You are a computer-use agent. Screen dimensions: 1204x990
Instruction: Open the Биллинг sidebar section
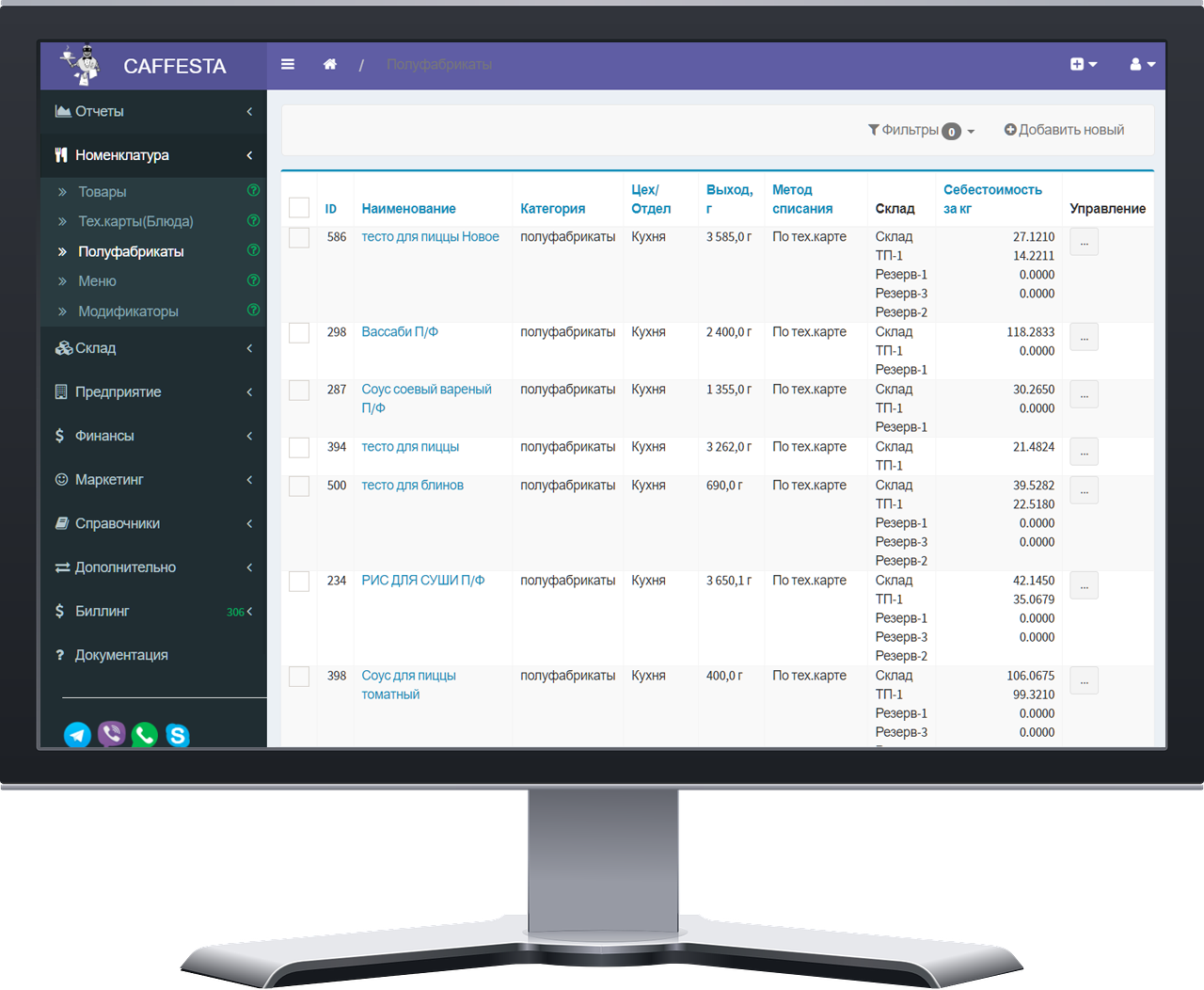point(153,611)
